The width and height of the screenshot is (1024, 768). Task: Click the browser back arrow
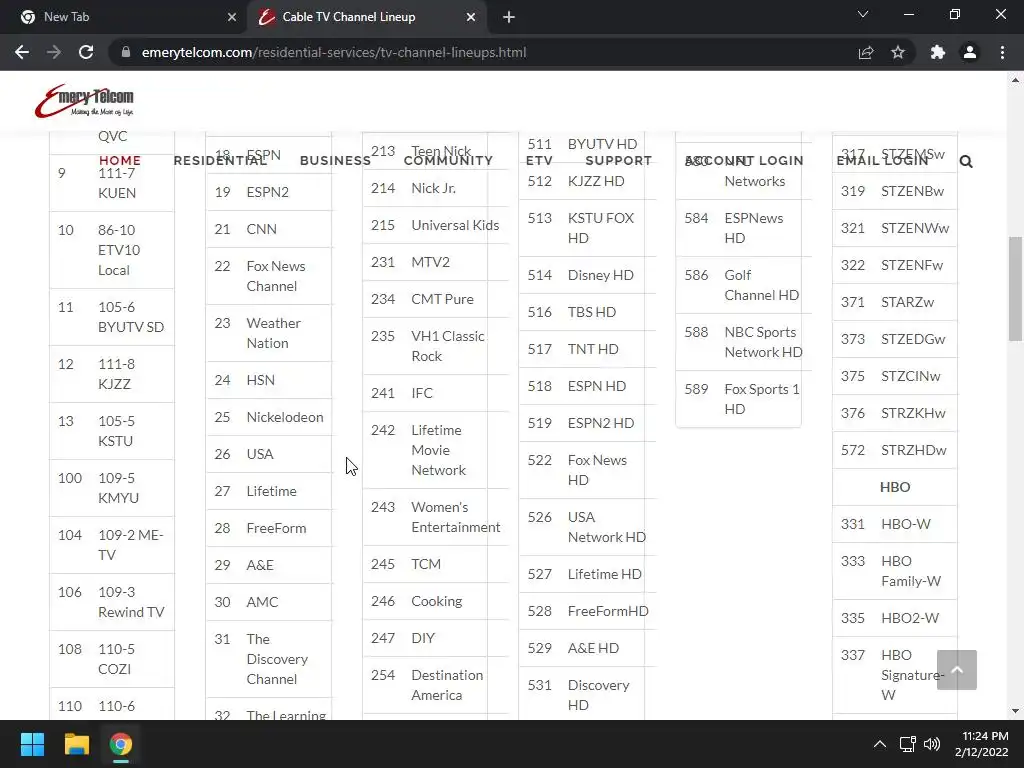click(22, 52)
